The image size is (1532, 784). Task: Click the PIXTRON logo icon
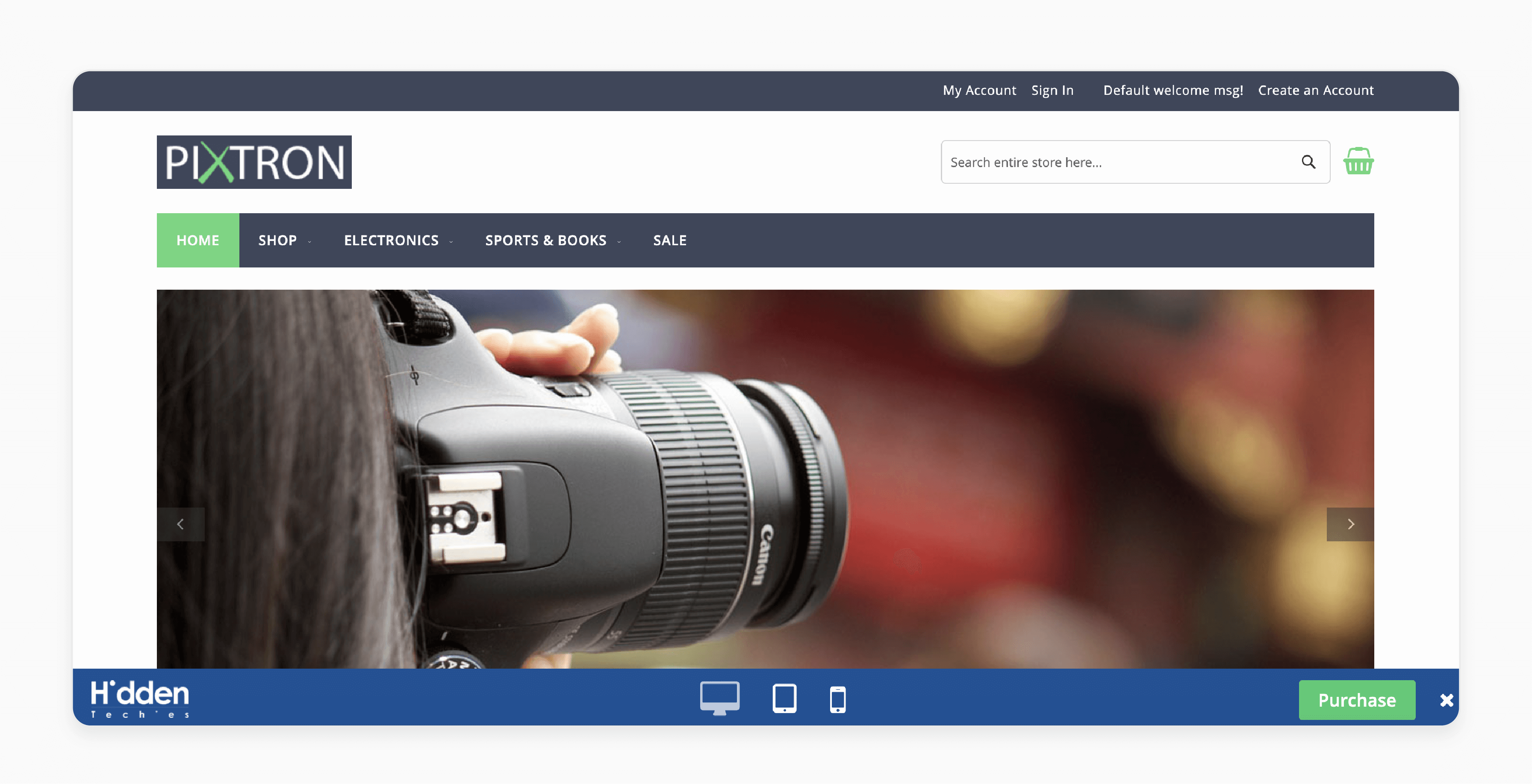253,162
